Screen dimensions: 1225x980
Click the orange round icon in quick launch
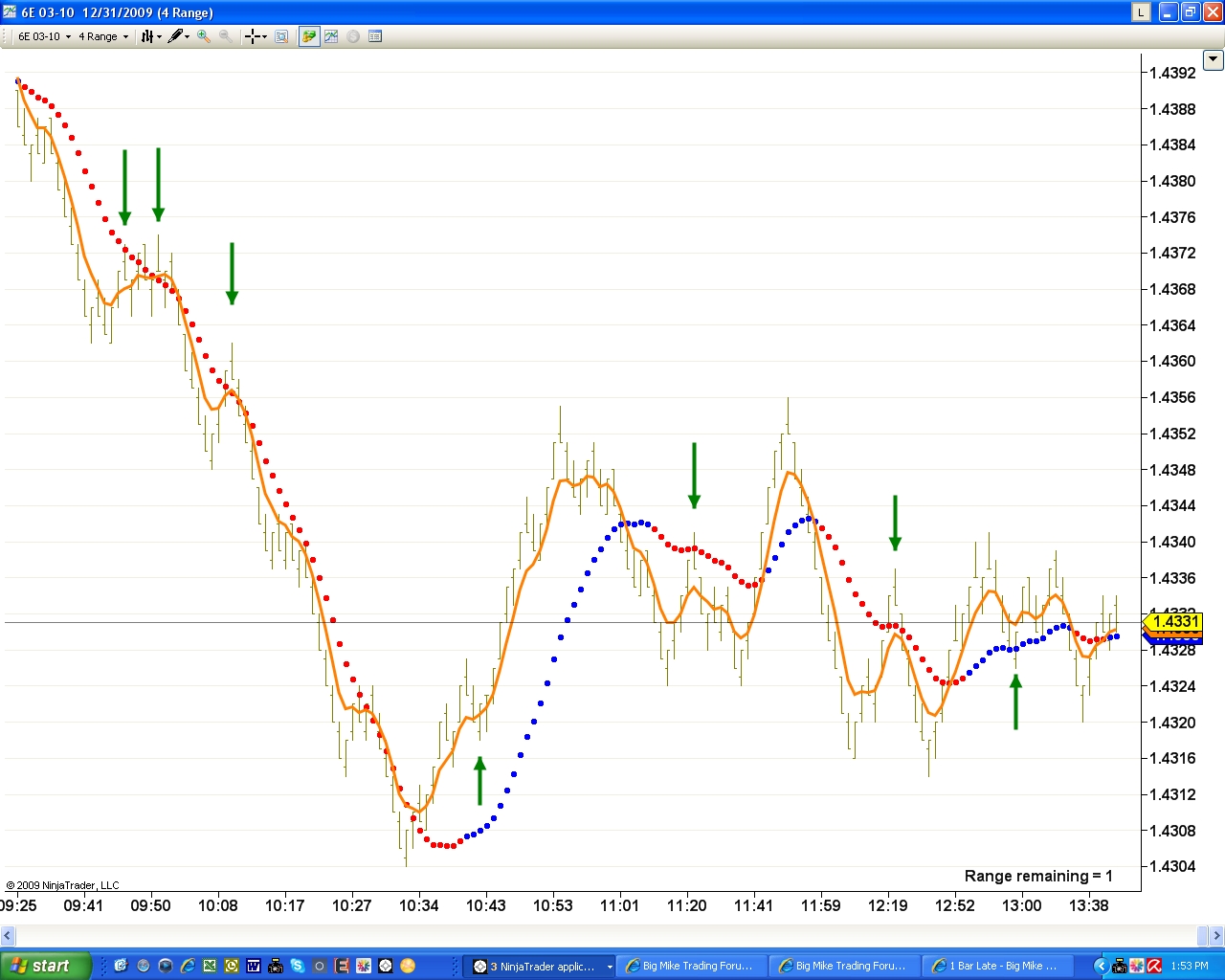click(408, 966)
